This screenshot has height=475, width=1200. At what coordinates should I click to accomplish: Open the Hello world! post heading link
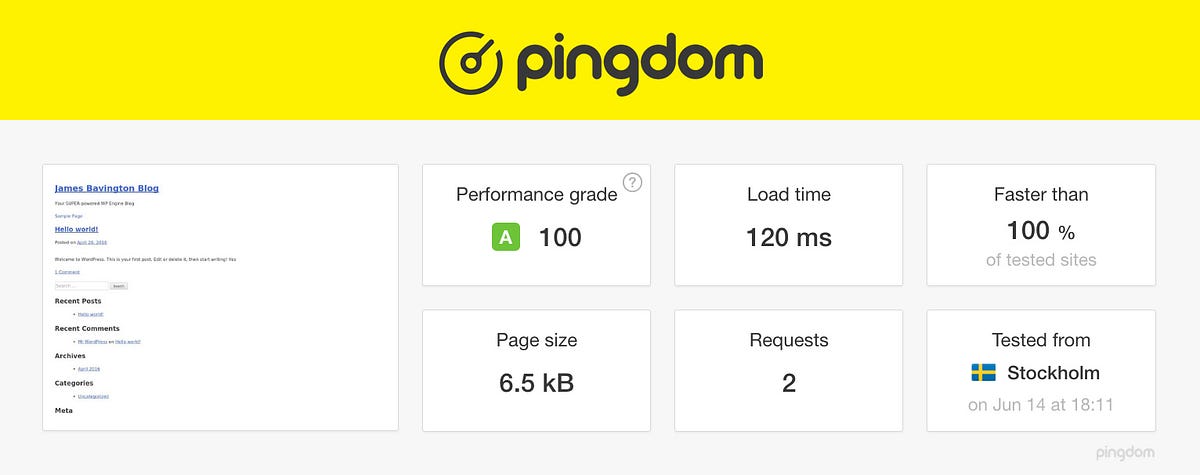pyautogui.click(x=76, y=229)
